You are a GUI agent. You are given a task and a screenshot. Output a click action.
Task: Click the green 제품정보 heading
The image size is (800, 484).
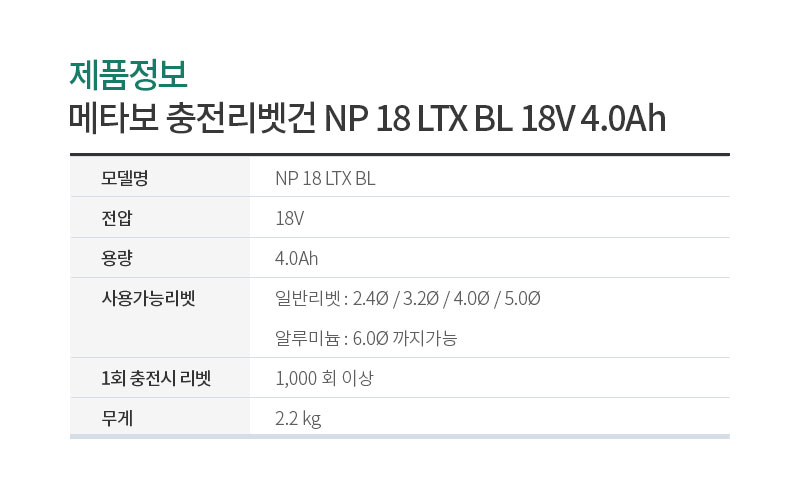(x=129, y=74)
